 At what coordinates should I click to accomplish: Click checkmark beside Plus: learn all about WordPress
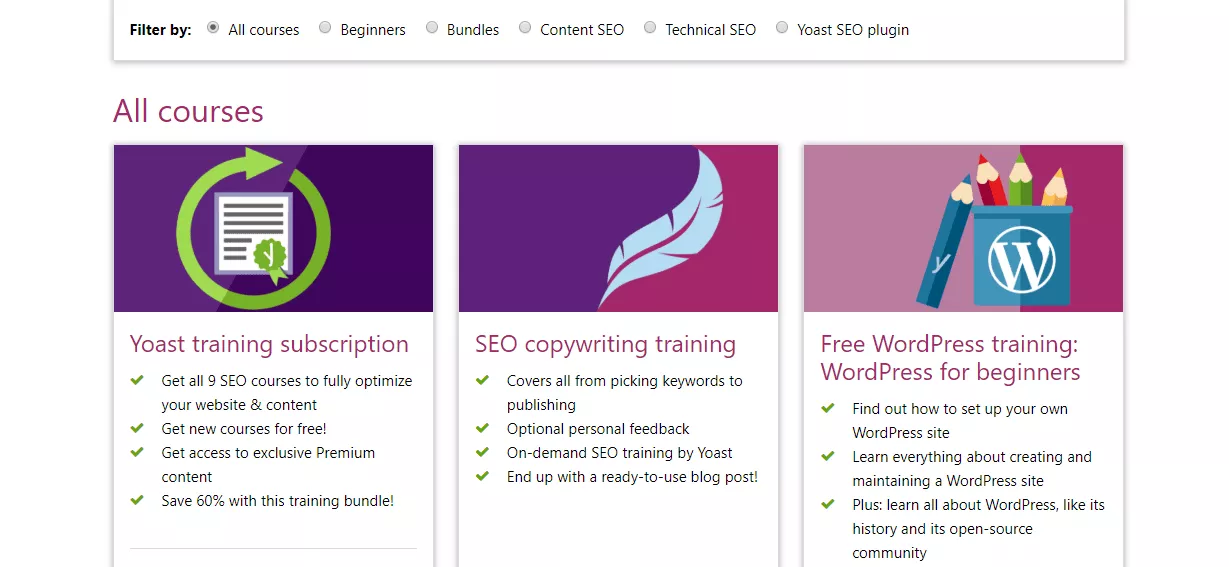828,504
